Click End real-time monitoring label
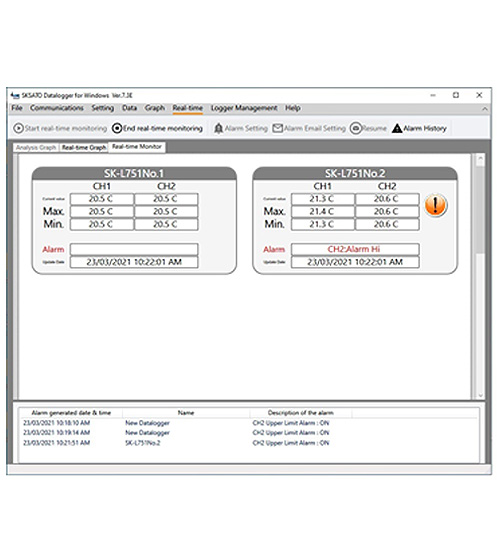500x550 pixels. (x=163, y=128)
